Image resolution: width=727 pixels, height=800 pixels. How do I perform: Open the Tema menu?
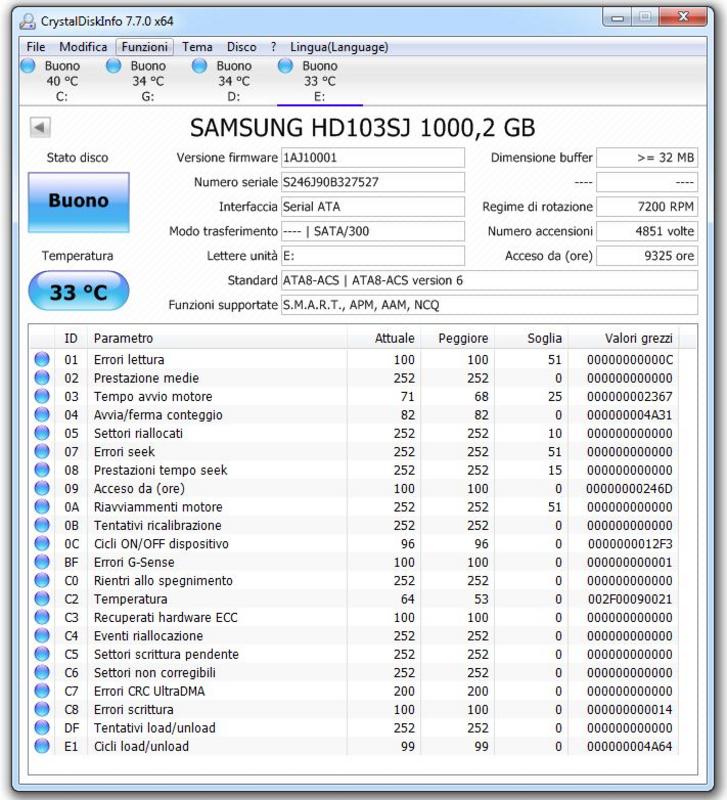(197, 47)
